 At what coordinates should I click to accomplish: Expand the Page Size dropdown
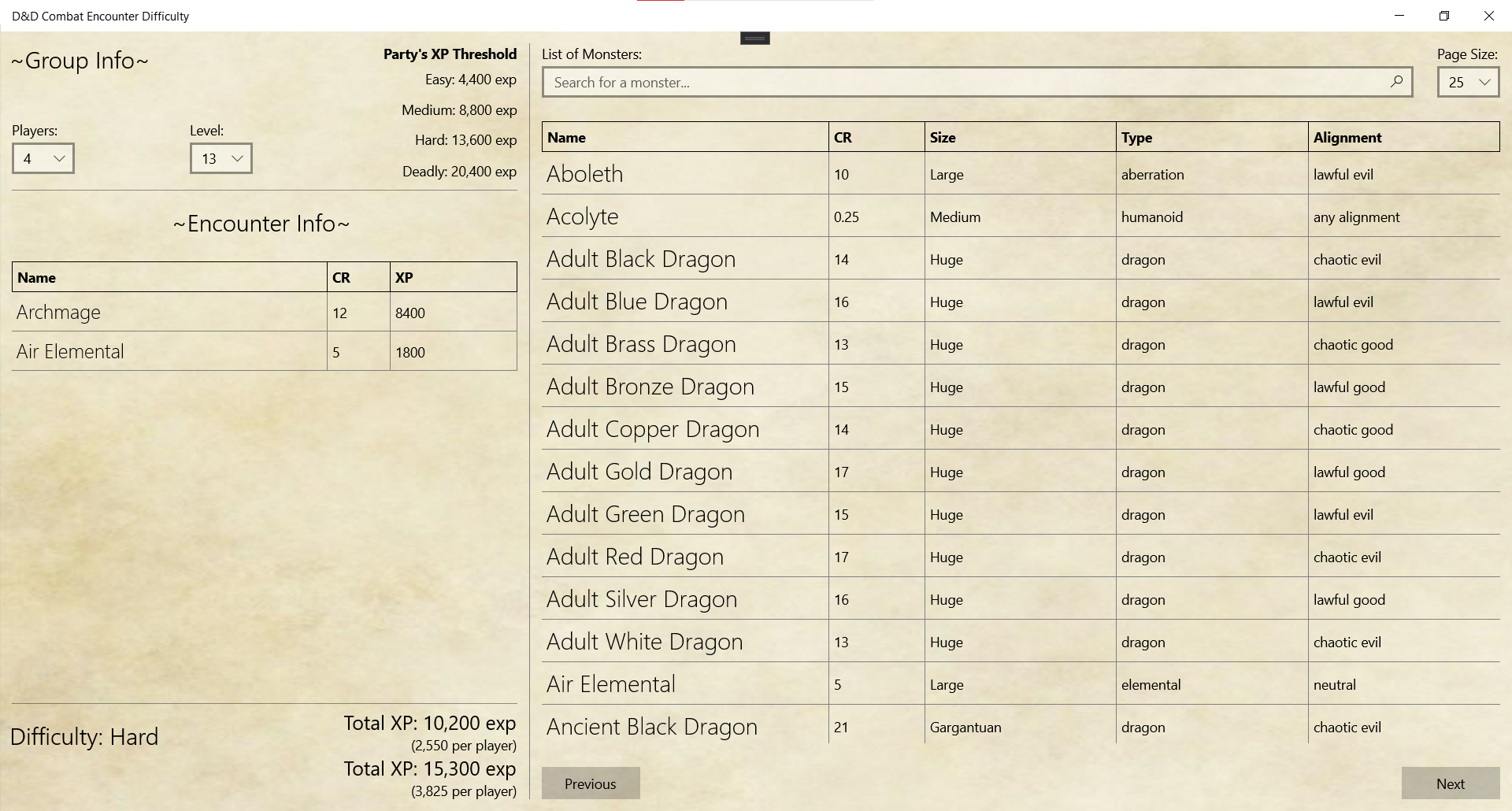point(1468,82)
